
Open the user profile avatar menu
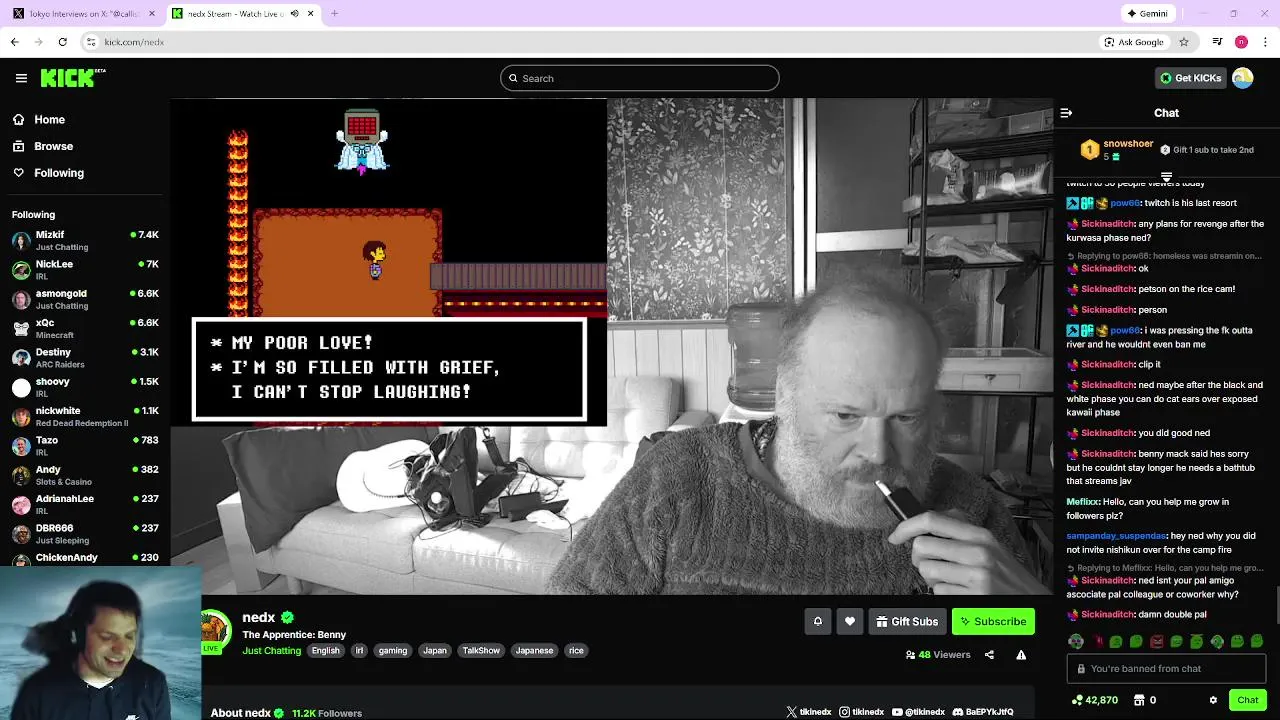coord(1243,78)
